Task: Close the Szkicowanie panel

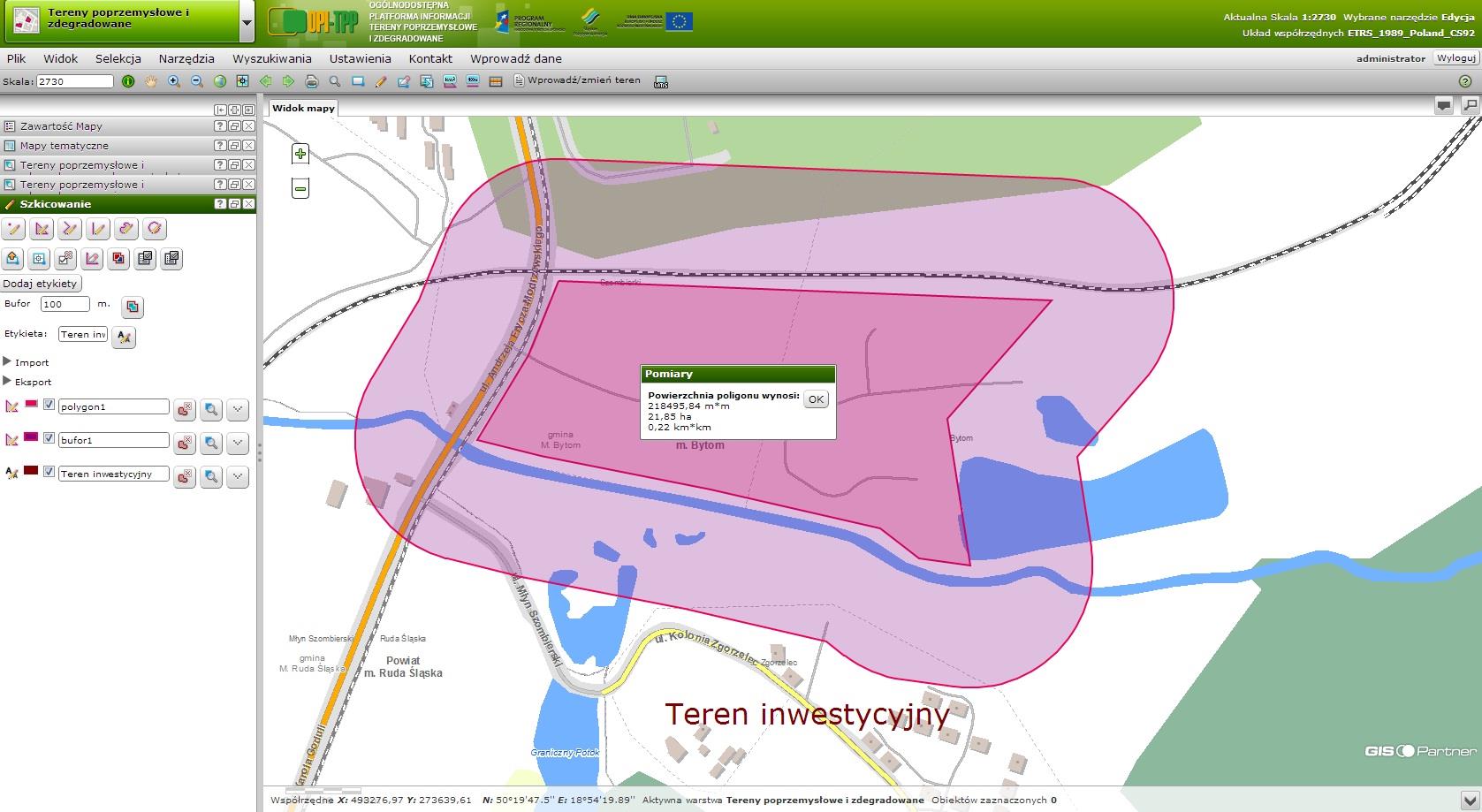Action: pos(249,204)
